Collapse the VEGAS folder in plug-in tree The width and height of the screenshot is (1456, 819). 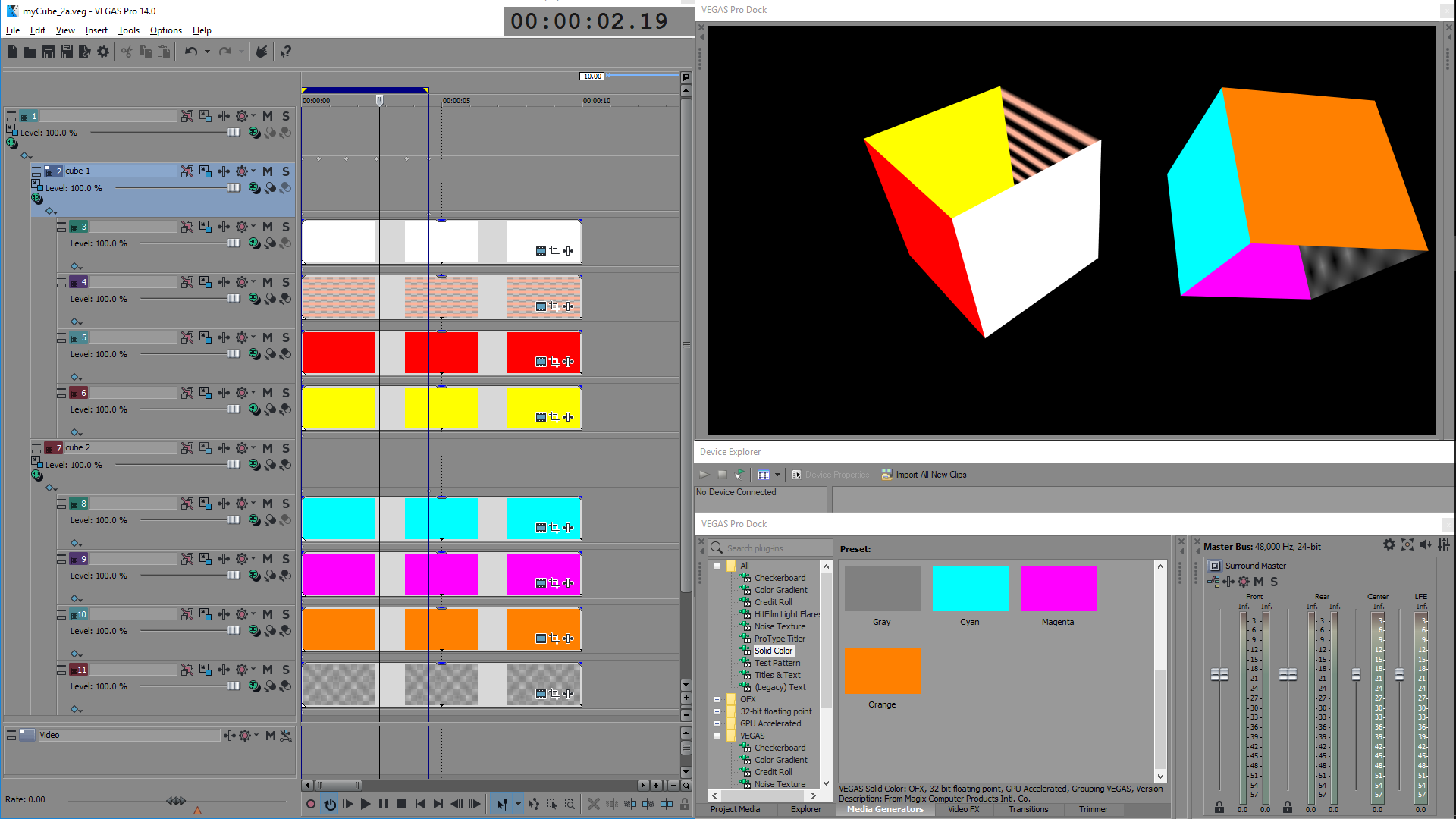point(717,736)
